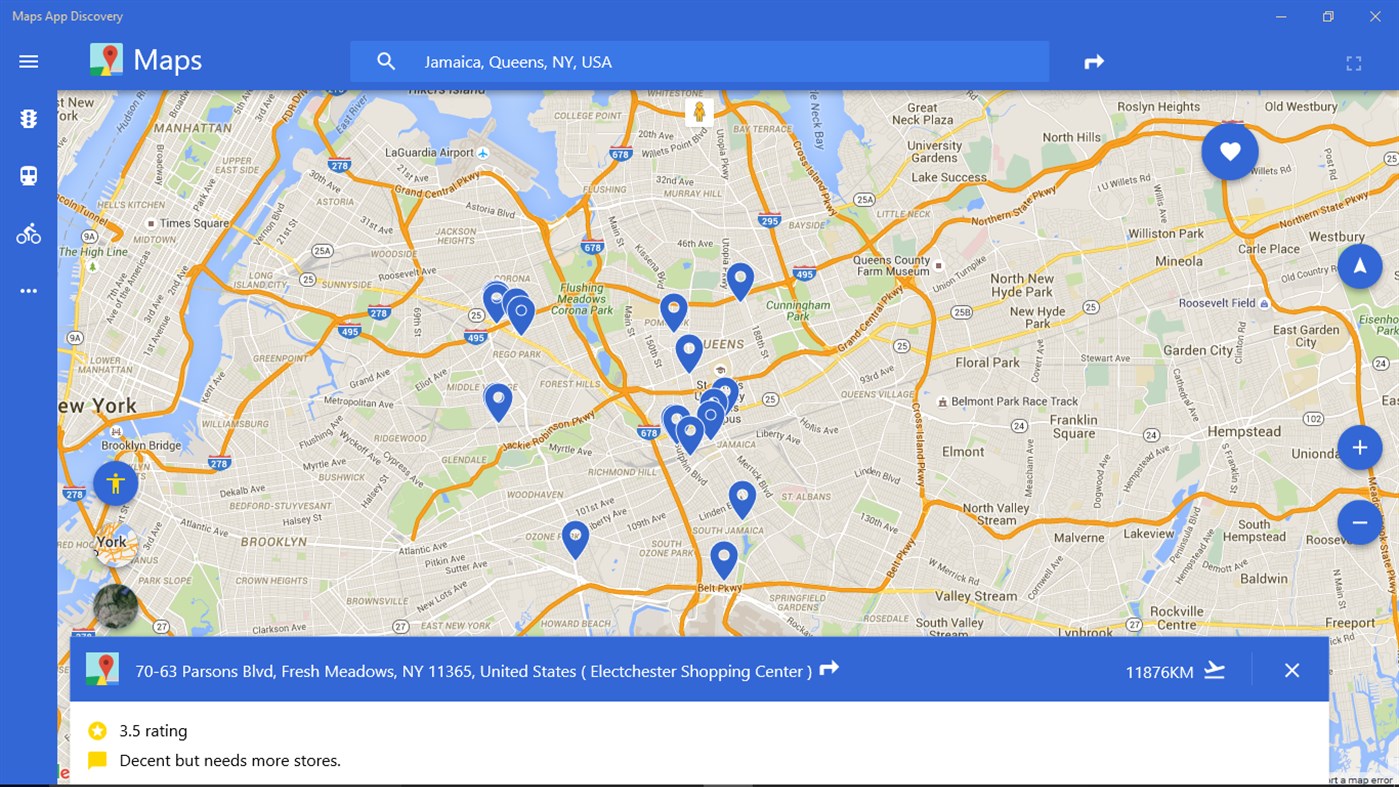Close the location info panel

click(1292, 670)
